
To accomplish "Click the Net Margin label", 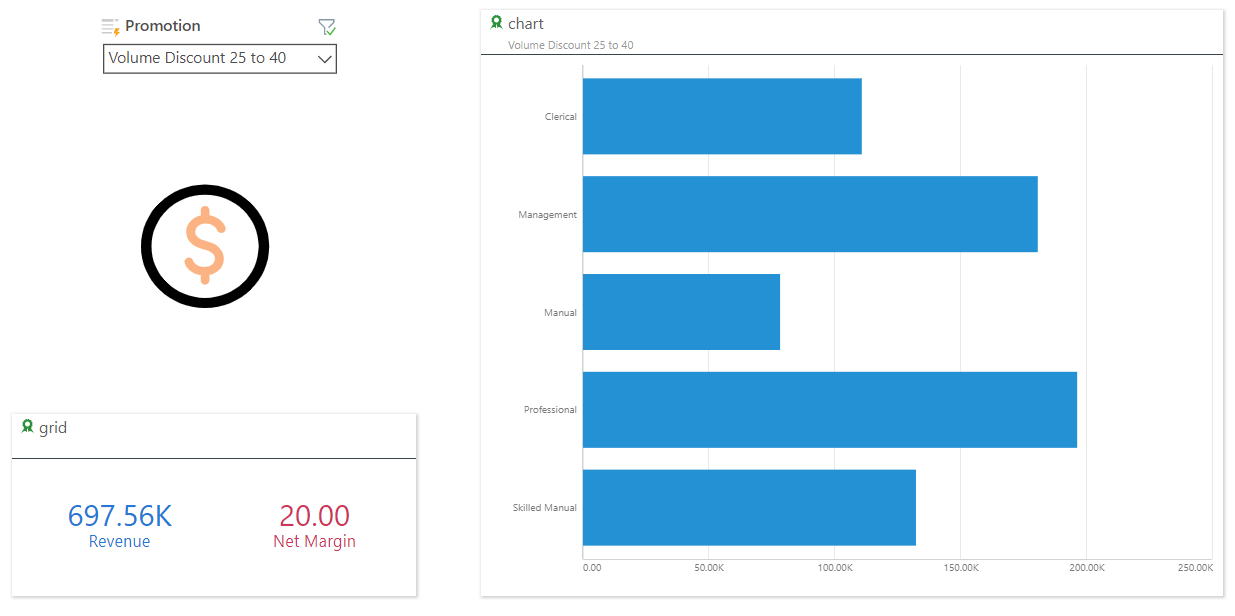I will (x=314, y=542).
